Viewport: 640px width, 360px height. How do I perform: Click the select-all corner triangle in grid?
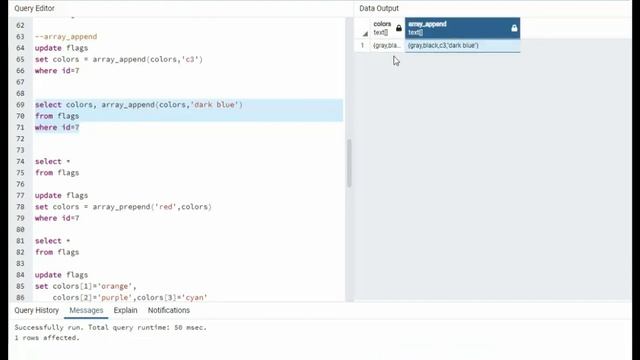pos(365,34)
